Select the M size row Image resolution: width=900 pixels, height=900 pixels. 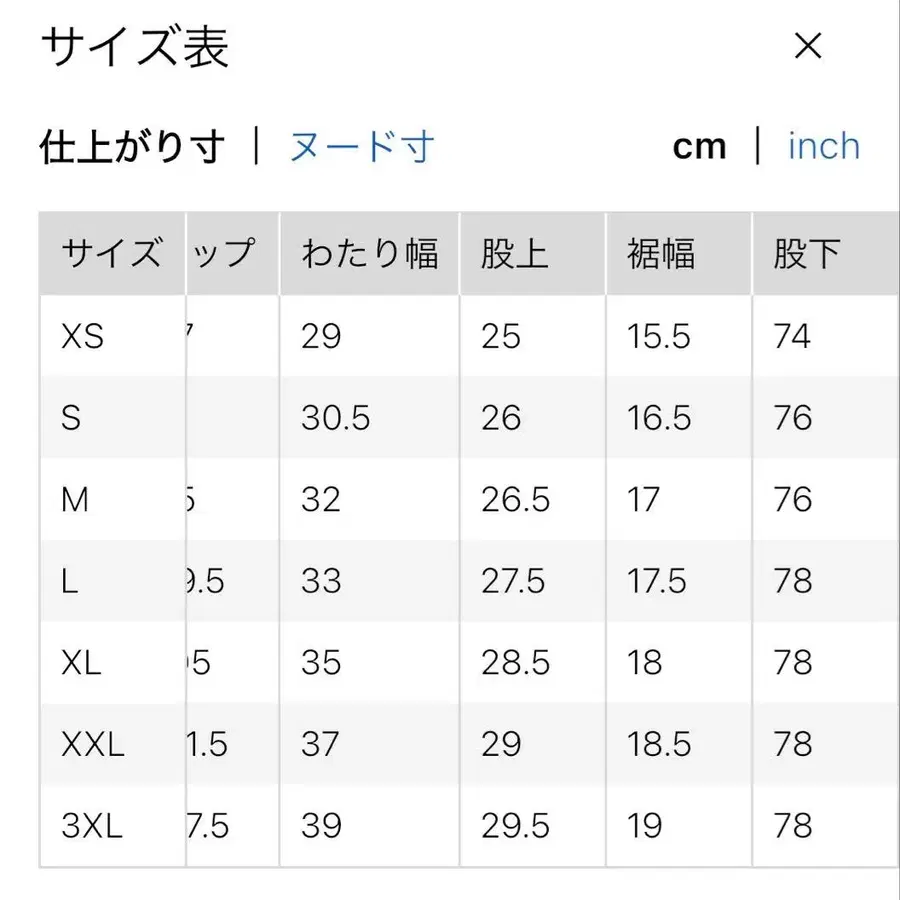point(74,499)
